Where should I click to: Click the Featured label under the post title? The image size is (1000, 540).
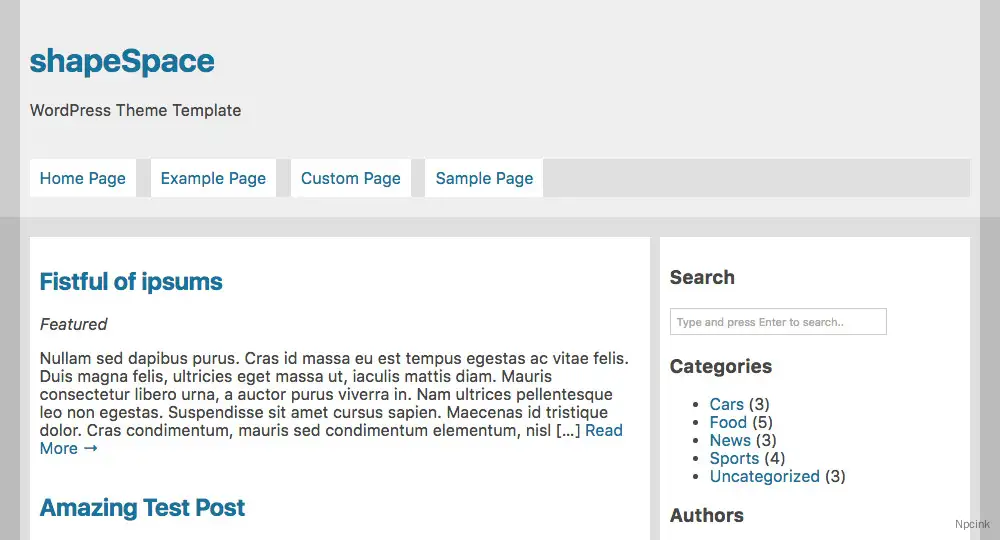coord(73,324)
